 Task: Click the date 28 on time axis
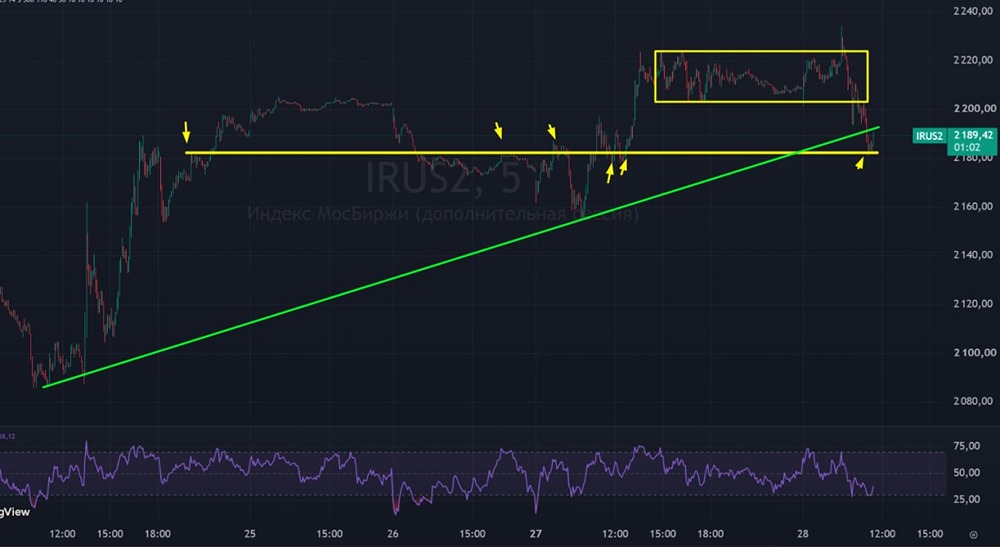click(803, 534)
